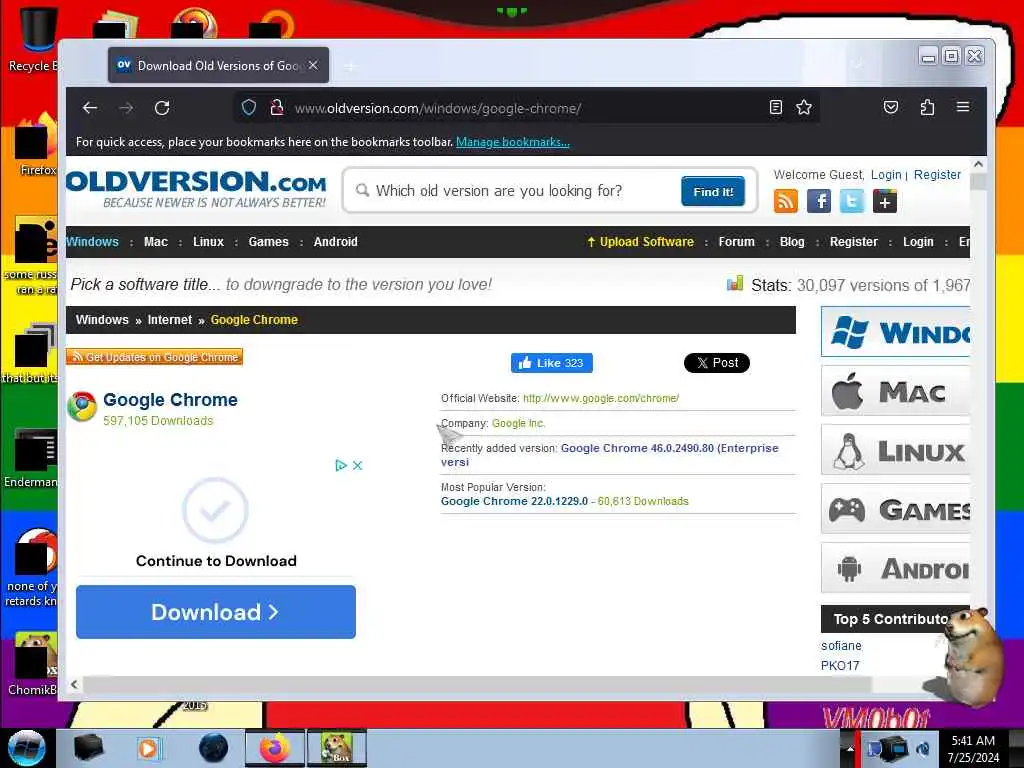Open the Linux platform sidebar banner
1024x768 pixels.
click(x=895, y=450)
